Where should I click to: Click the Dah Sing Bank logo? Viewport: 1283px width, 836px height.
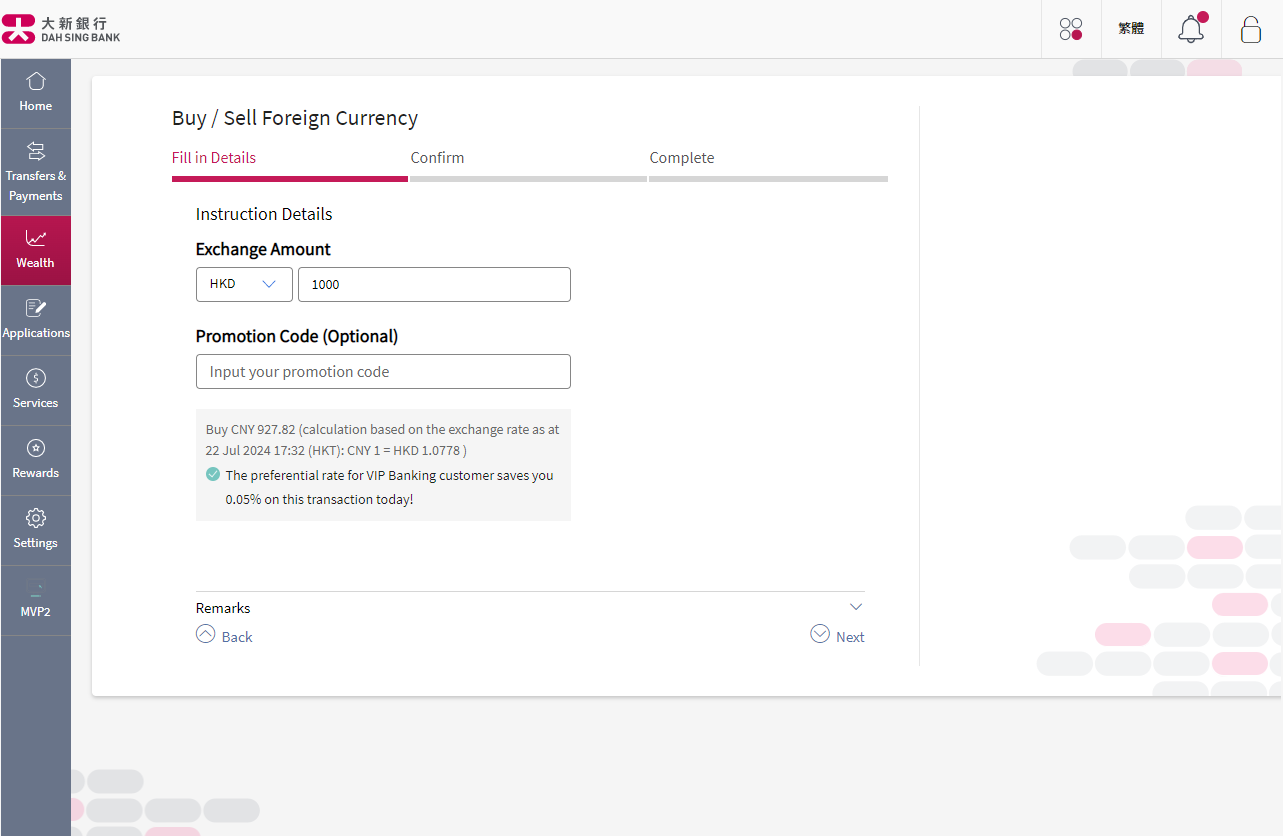pyautogui.click(x=61, y=29)
